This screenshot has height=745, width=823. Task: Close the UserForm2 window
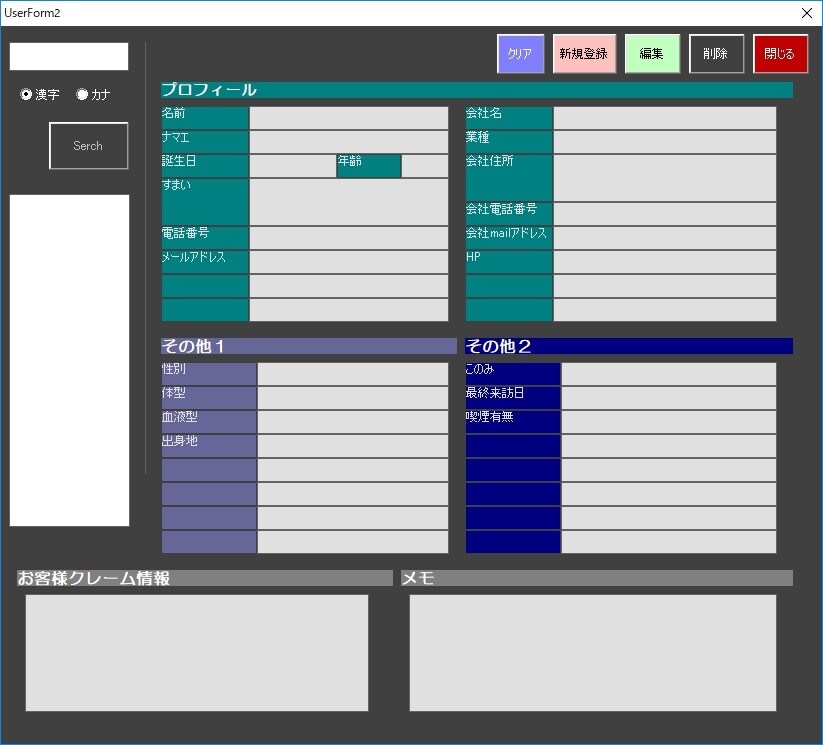807,13
